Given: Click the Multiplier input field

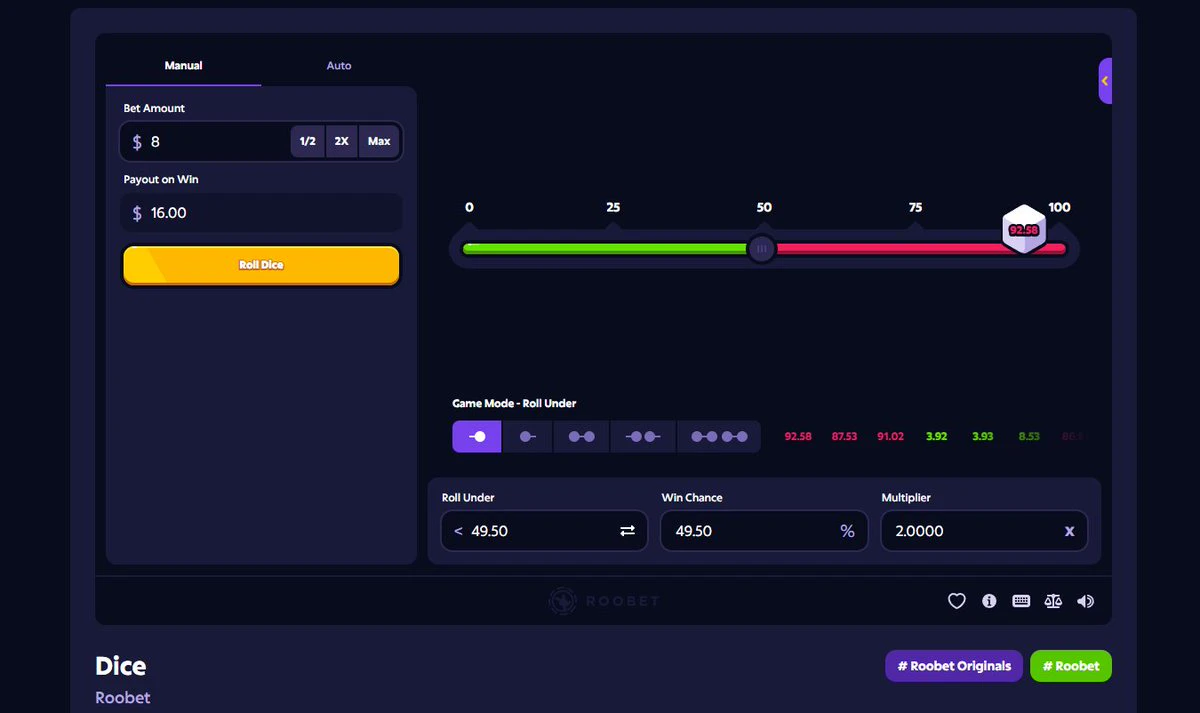Looking at the screenshot, I should 984,531.
